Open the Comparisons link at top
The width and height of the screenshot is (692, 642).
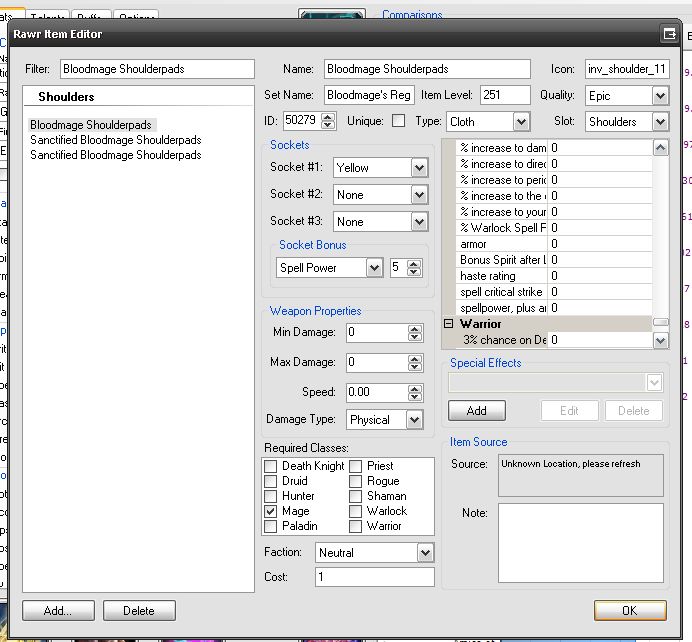[412, 15]
